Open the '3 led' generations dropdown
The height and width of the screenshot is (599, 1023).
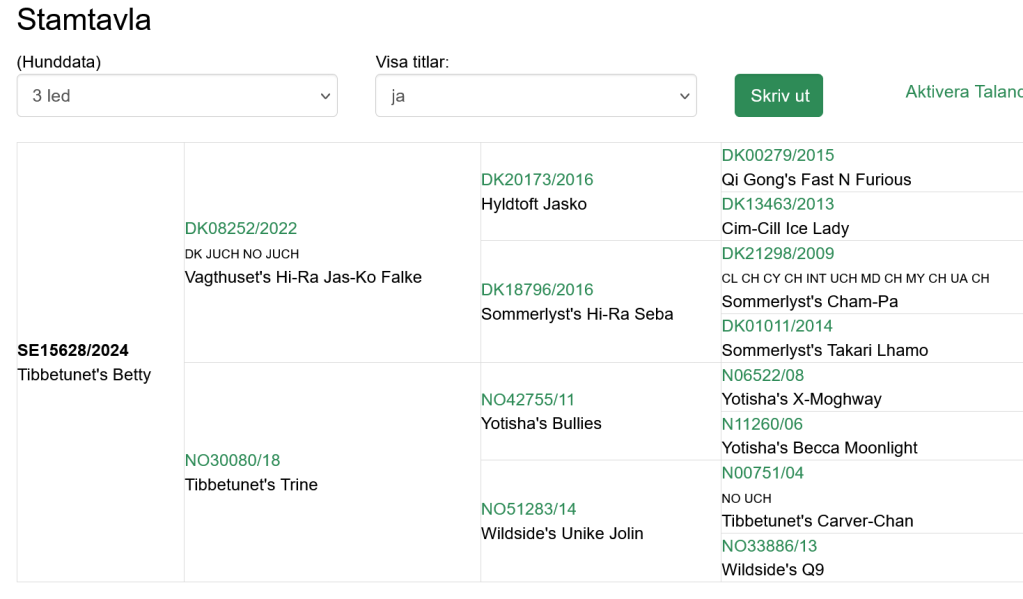[x=177, y=95]
